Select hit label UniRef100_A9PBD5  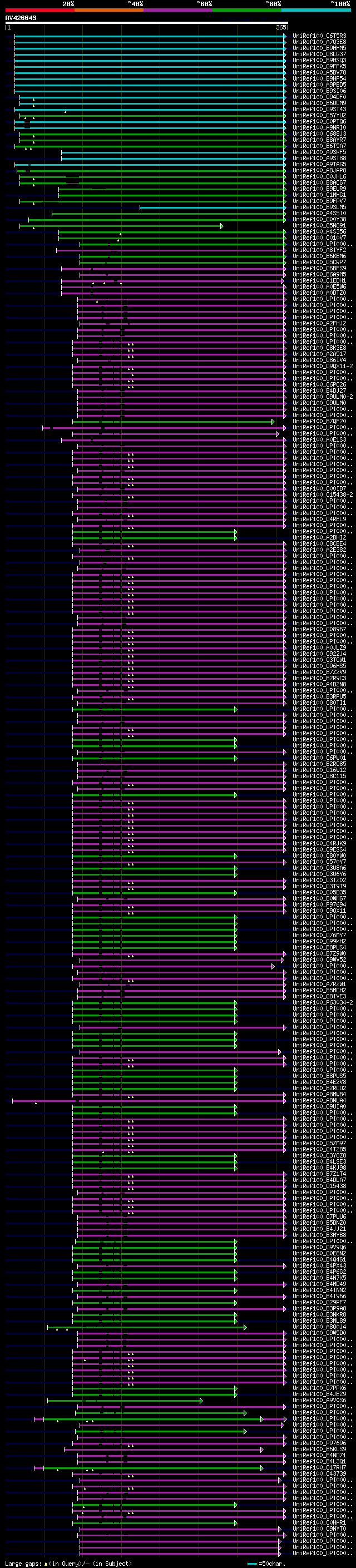click(319, 85)
